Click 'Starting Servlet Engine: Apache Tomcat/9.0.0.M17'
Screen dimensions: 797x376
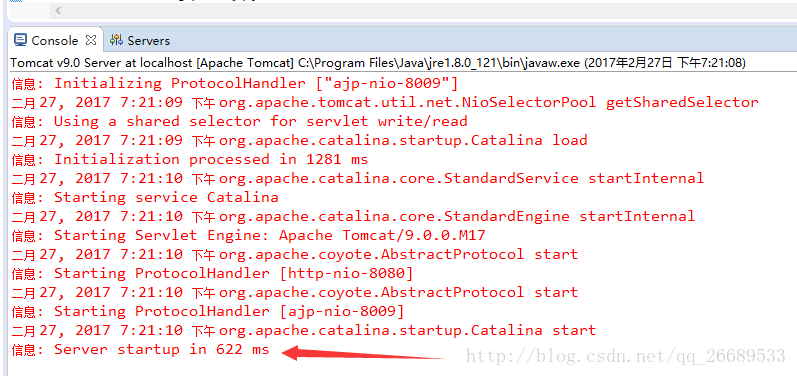249,235
